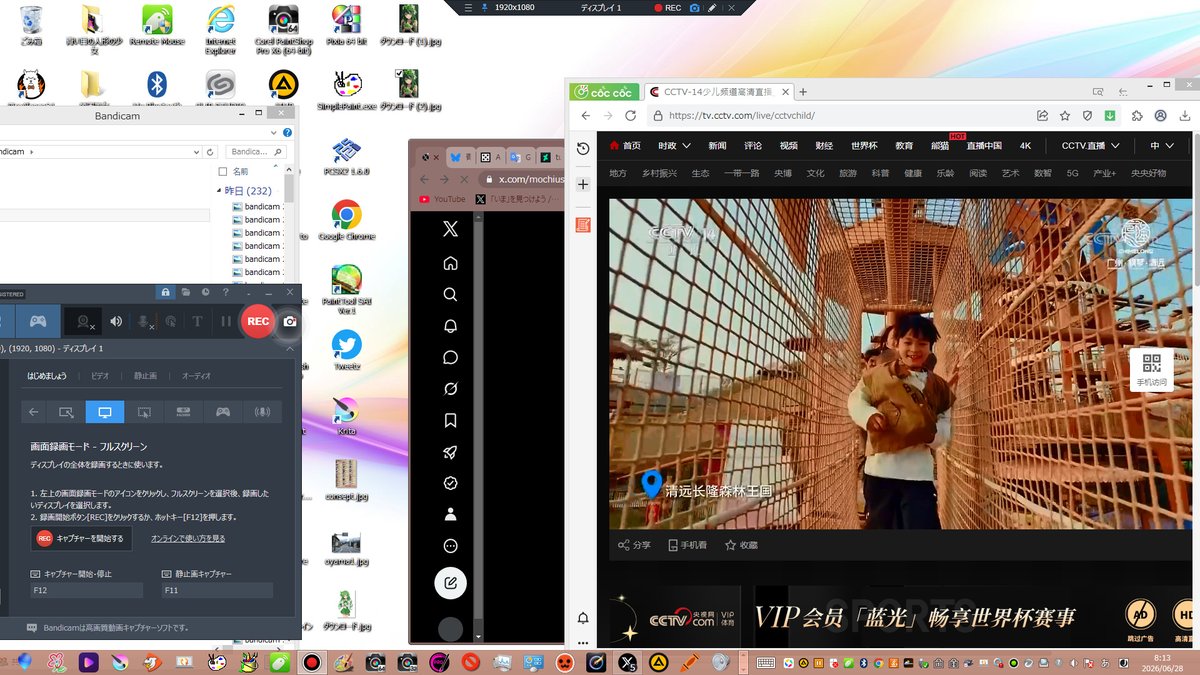Select the HDMI device recording mode icon

[183, 411]
